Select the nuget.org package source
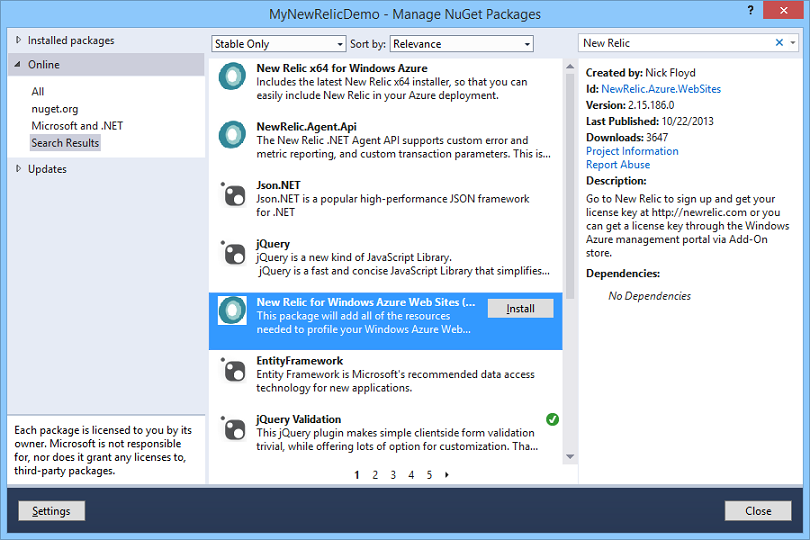 55,109
